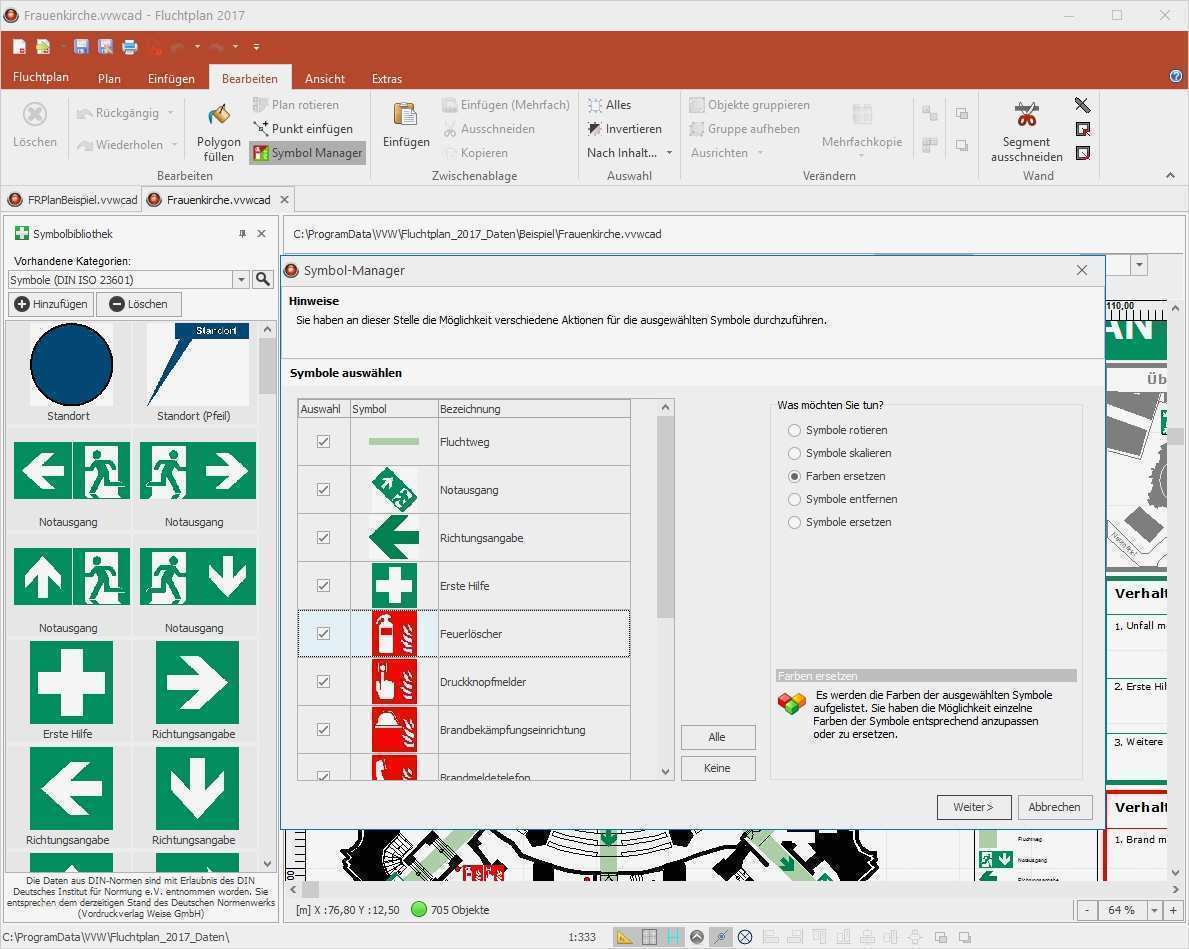Select the Standort blue circle symbol

tap(71, 364)
